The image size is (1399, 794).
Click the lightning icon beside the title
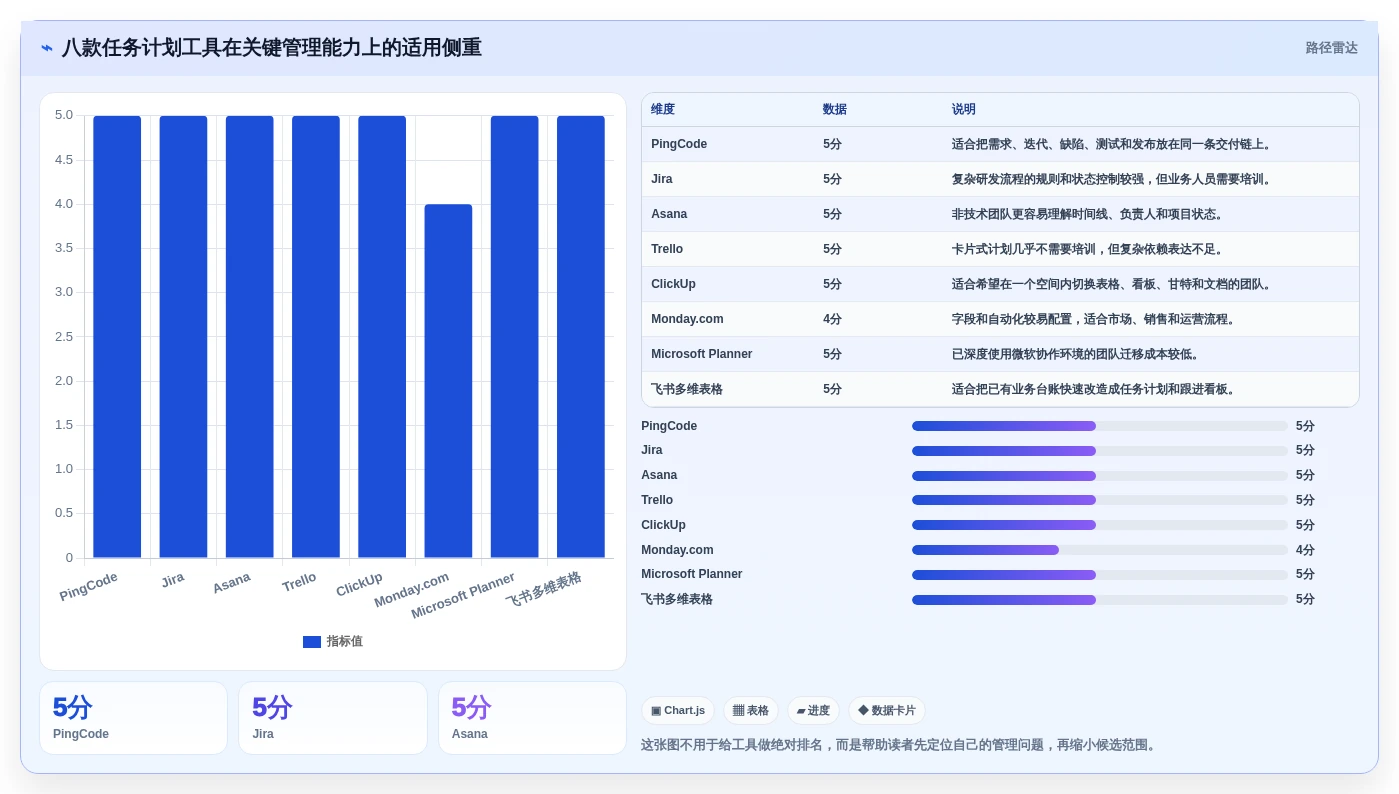tap(47, 48)
